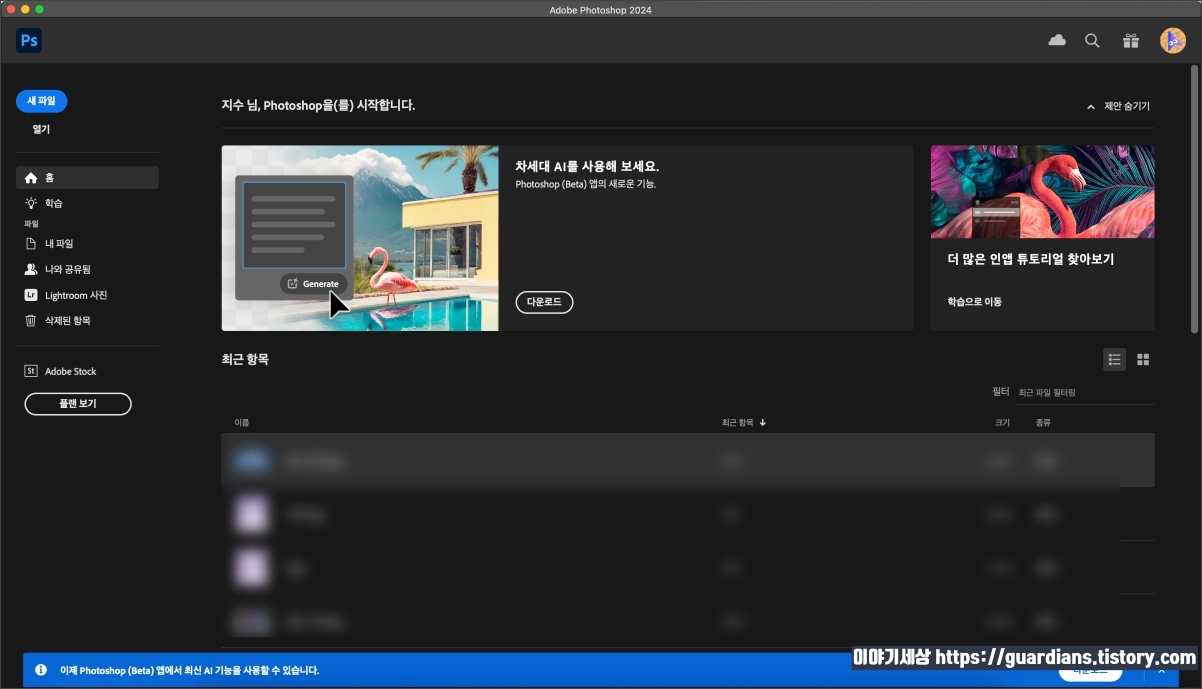The height and width of the screenshot is (689, 1202).
Task: Click the home house icon
Action: tap(31, 178)
